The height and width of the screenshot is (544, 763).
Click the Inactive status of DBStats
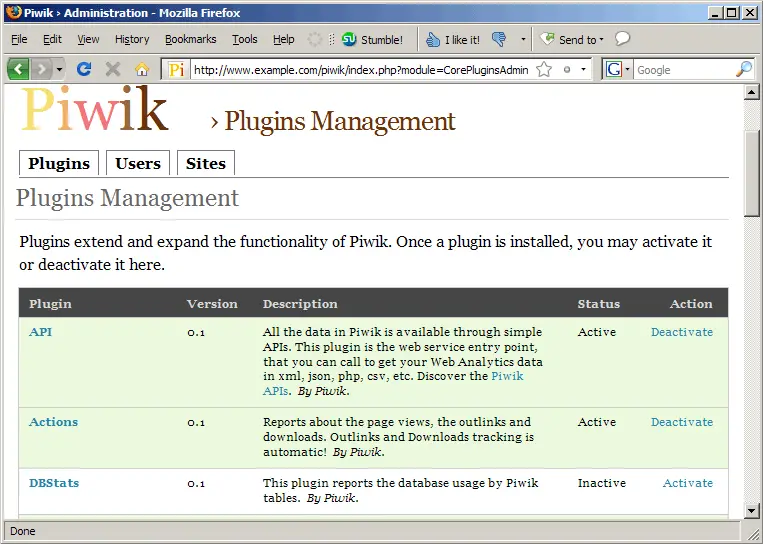(x=601, y=483)
